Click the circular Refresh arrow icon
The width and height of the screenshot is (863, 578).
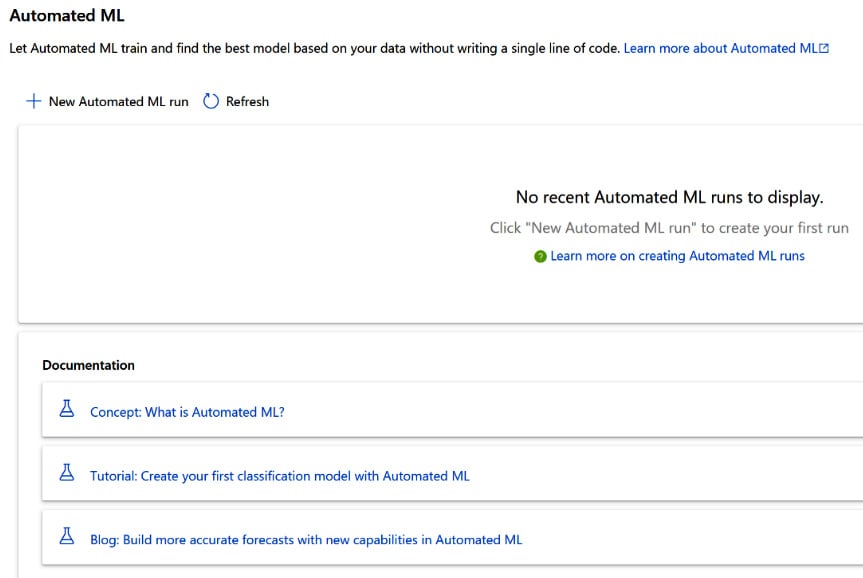coord(211,101)
